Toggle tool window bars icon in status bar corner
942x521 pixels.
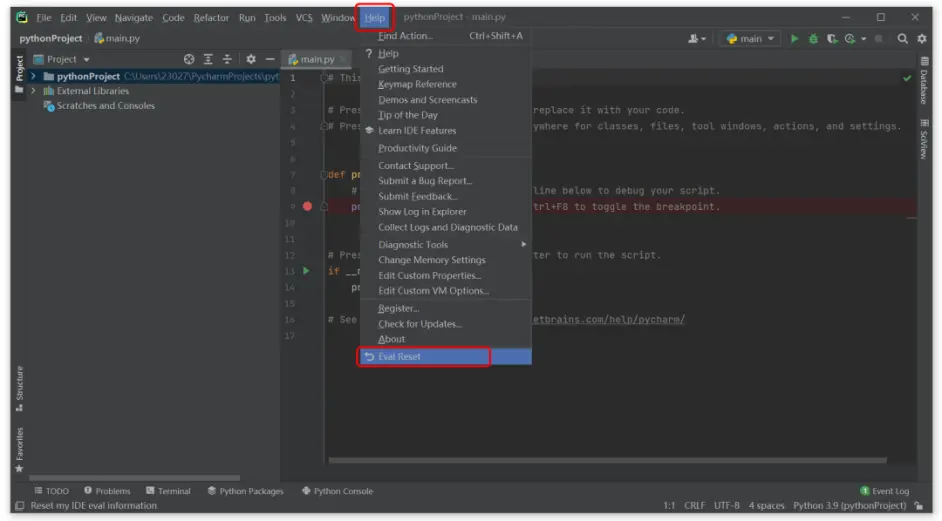19,506
